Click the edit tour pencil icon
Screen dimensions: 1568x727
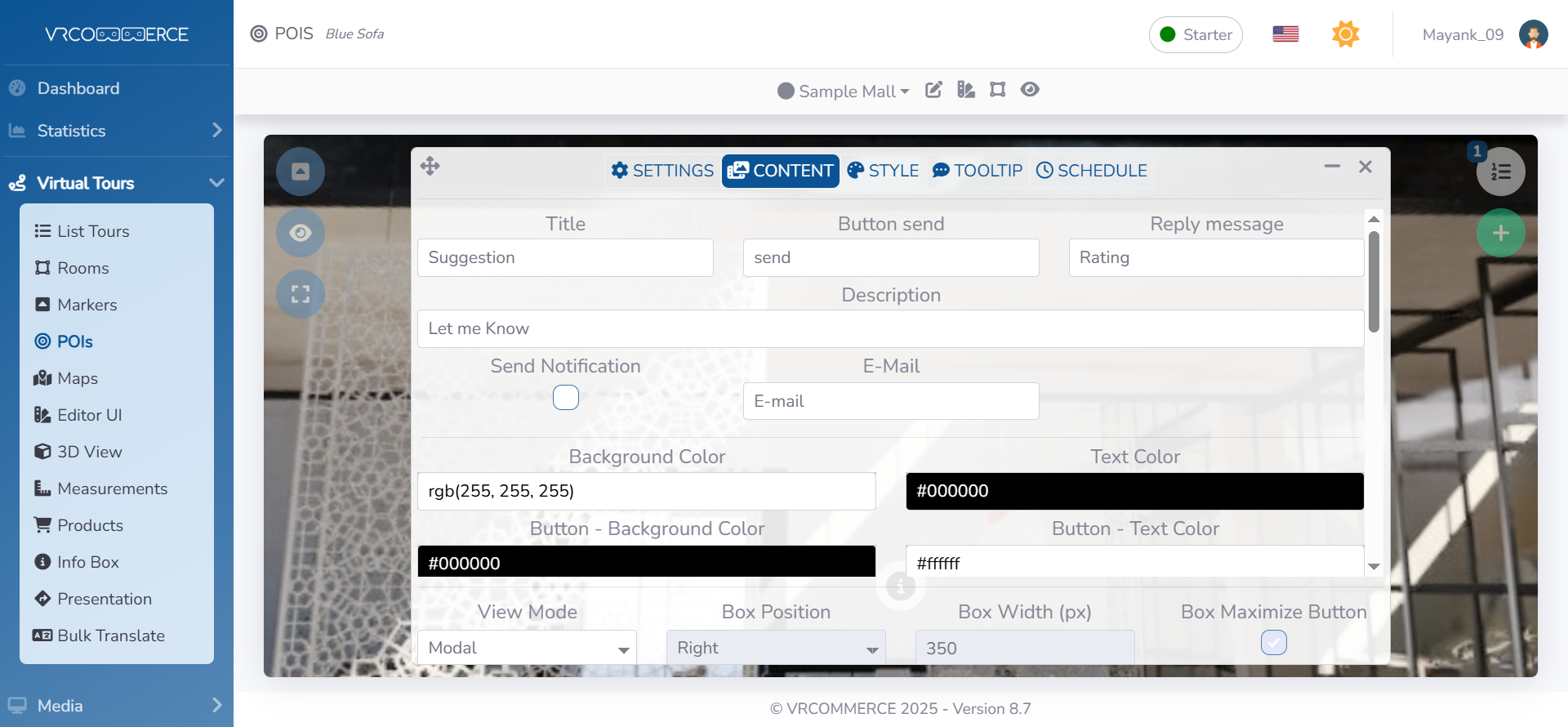coord(933,90)
